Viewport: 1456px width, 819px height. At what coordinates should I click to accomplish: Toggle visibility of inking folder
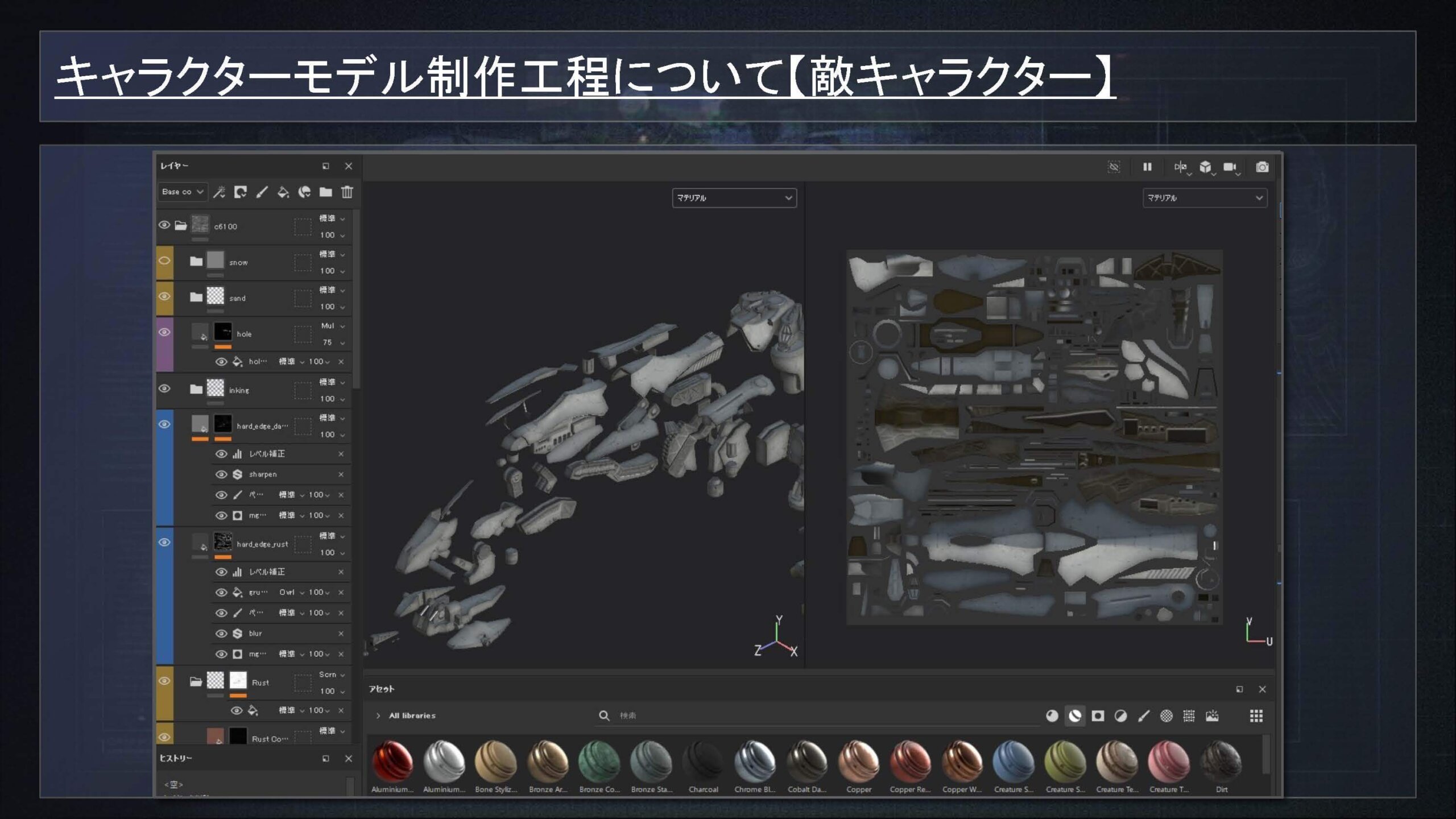164,389
